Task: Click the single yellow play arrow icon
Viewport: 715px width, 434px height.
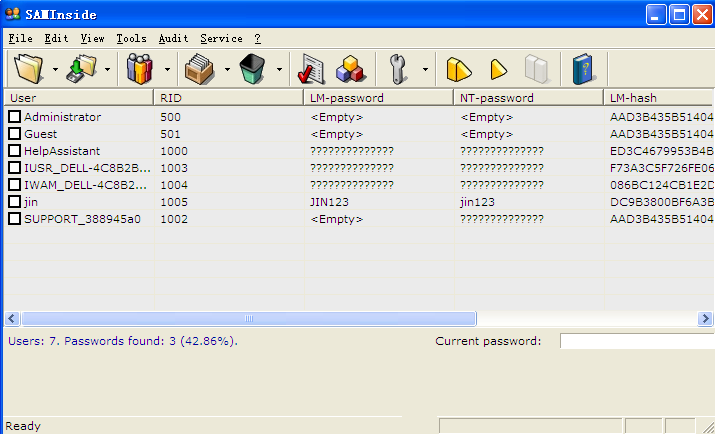Action: [498, 69]
